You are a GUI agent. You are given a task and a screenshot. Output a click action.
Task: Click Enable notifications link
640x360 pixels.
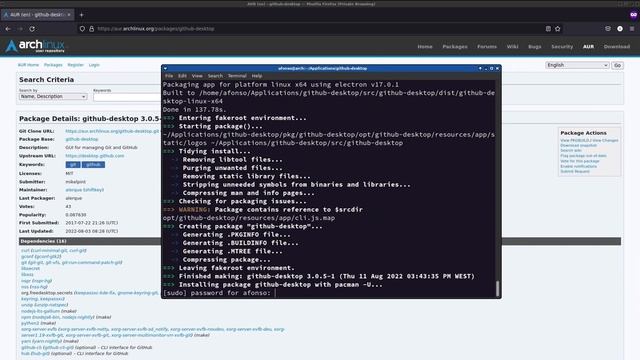click(x=578, y=167)
